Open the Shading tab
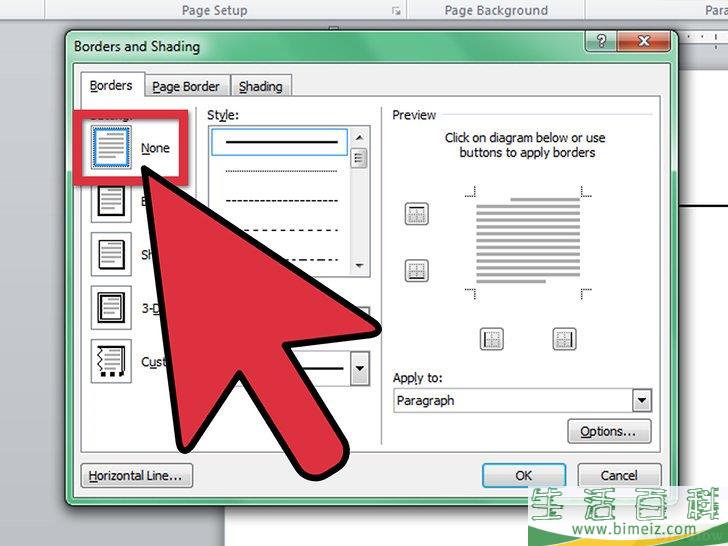 point(260,86)
